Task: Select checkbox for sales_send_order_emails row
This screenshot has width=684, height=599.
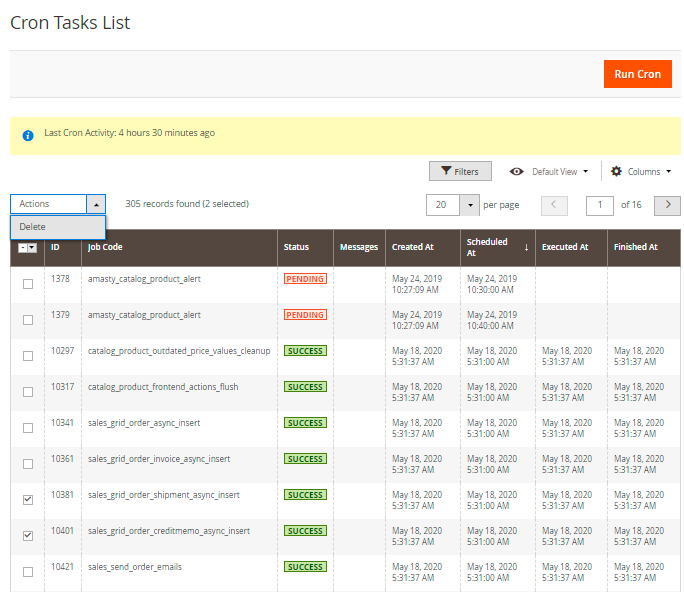Action: point(28,571)
